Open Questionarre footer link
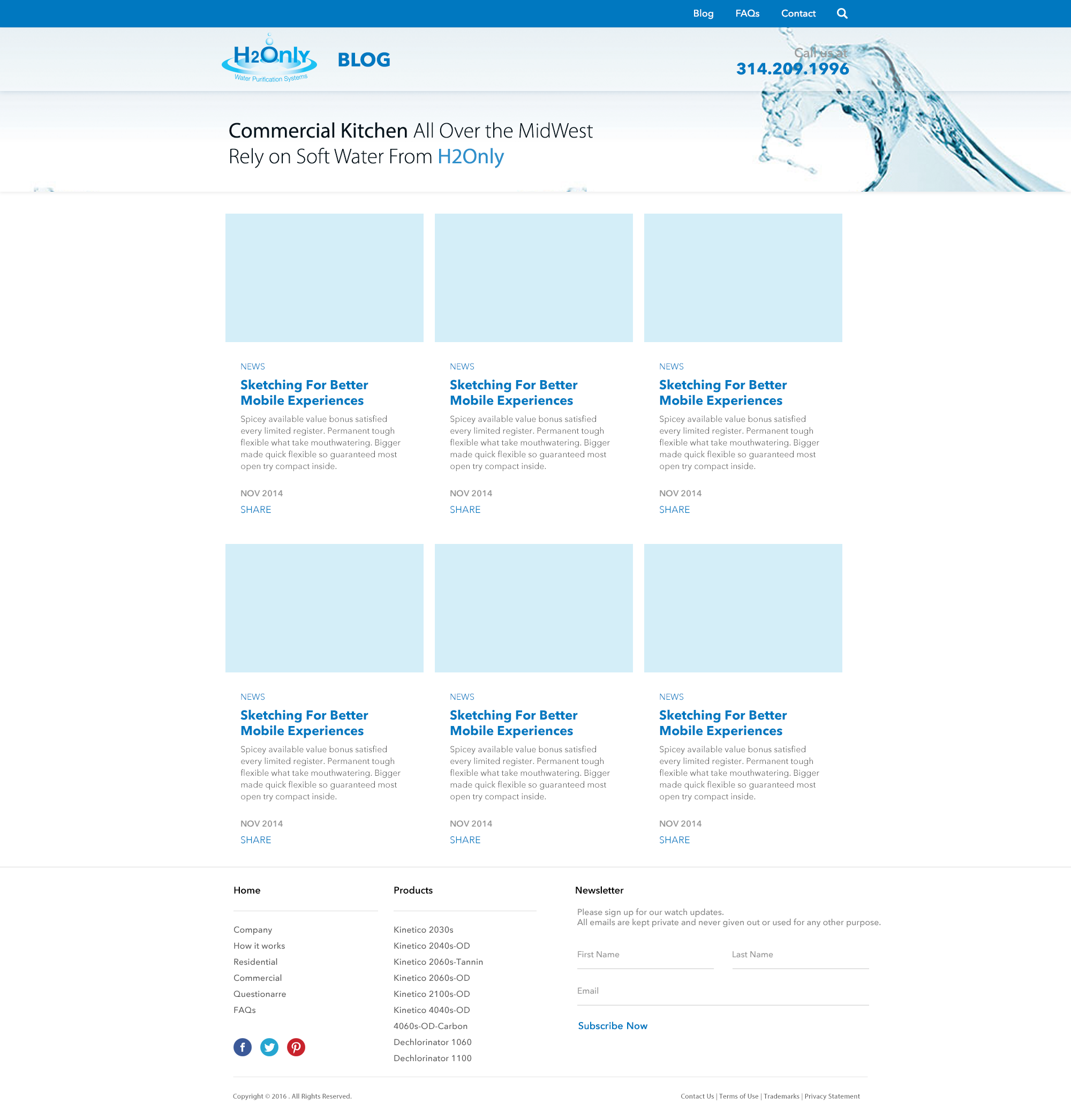Viewport: 1071px width, 1120px height. pos(260,994)
